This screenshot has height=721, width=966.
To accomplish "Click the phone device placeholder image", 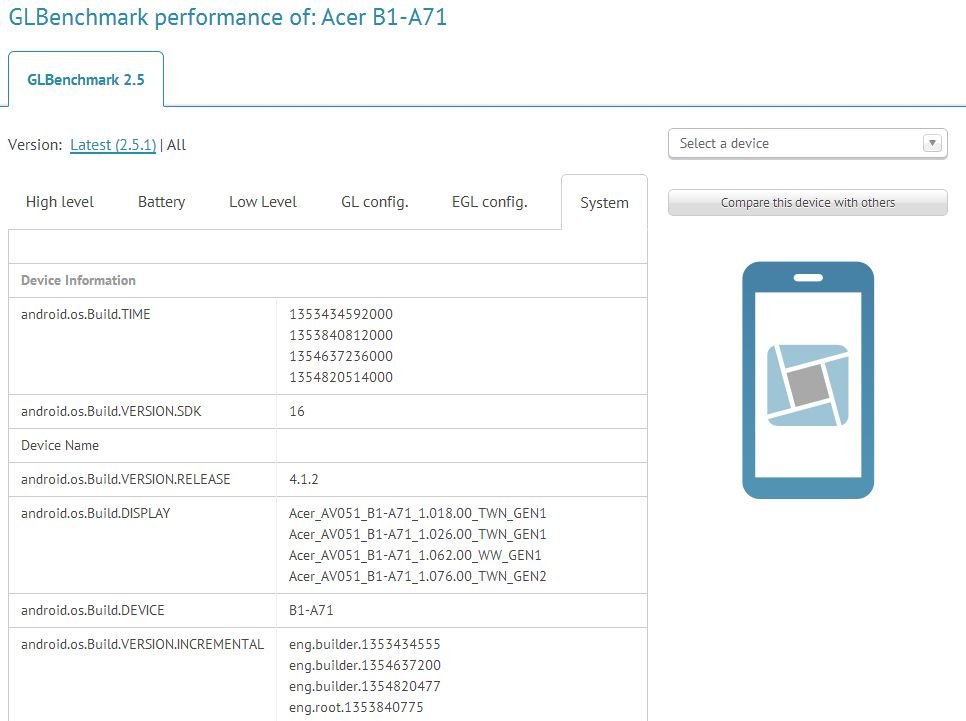I will (808, 380).
